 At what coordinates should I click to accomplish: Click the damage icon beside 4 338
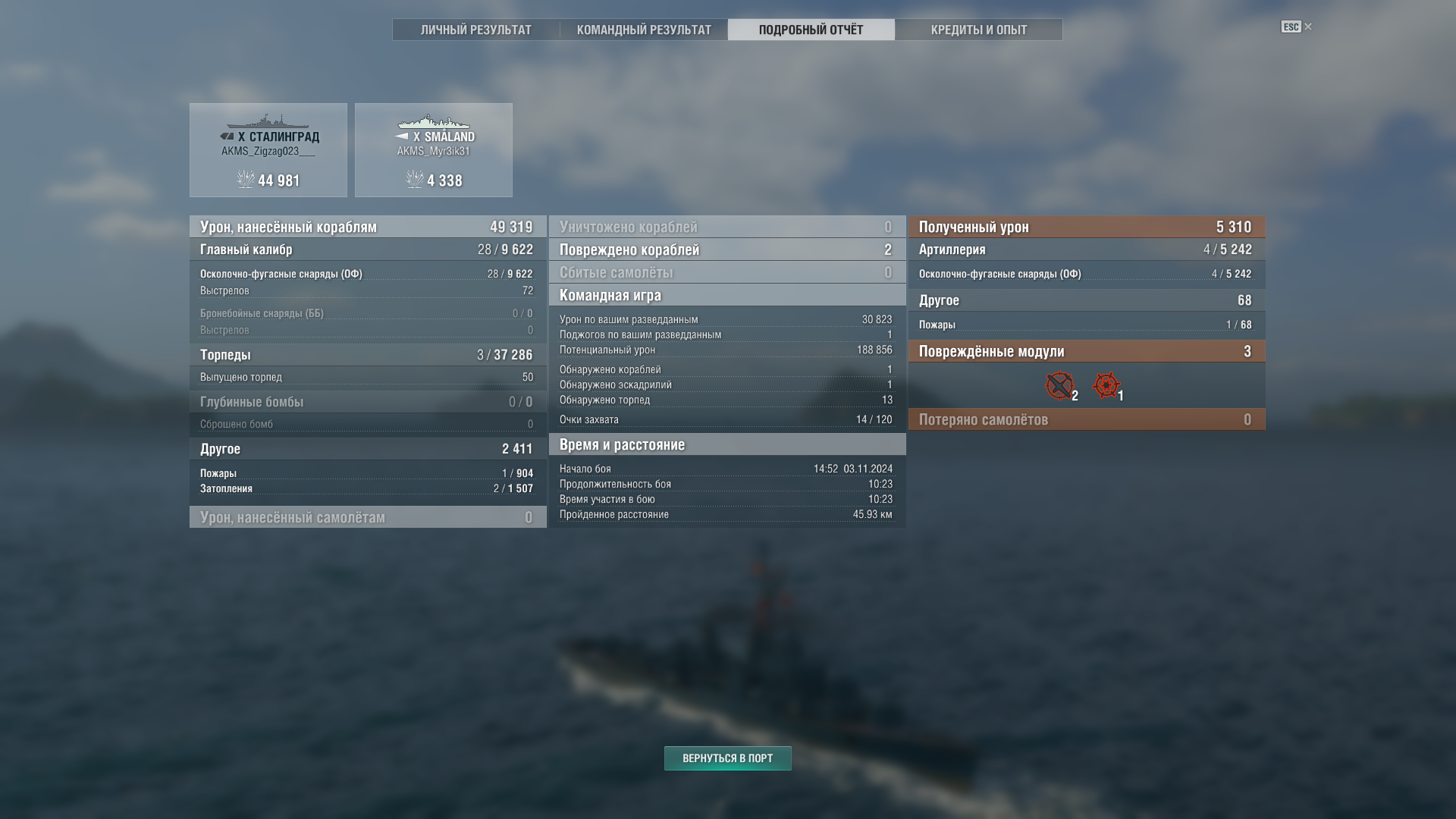tap(415, 179)
